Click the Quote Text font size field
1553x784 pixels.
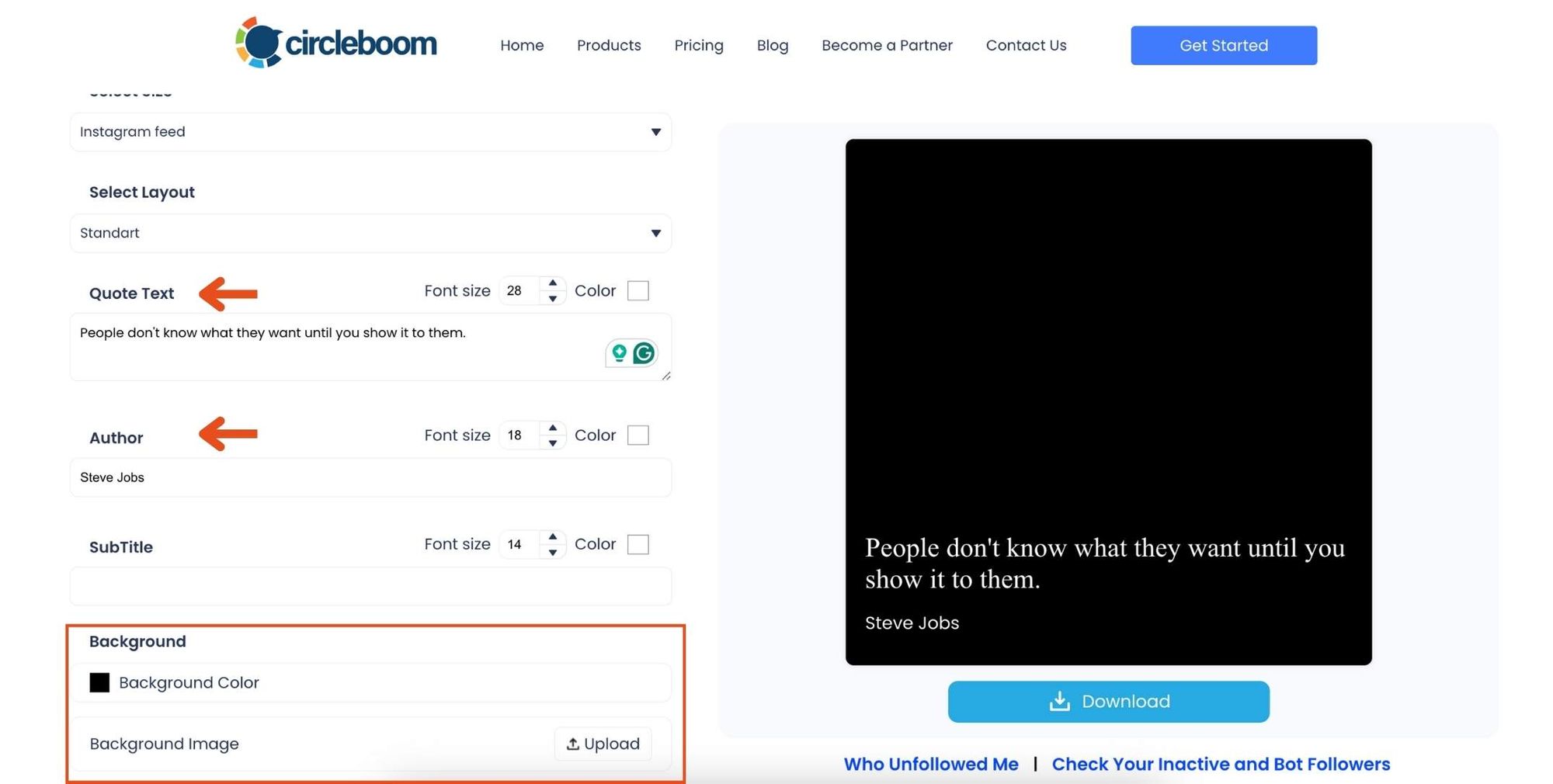point(521,290)
